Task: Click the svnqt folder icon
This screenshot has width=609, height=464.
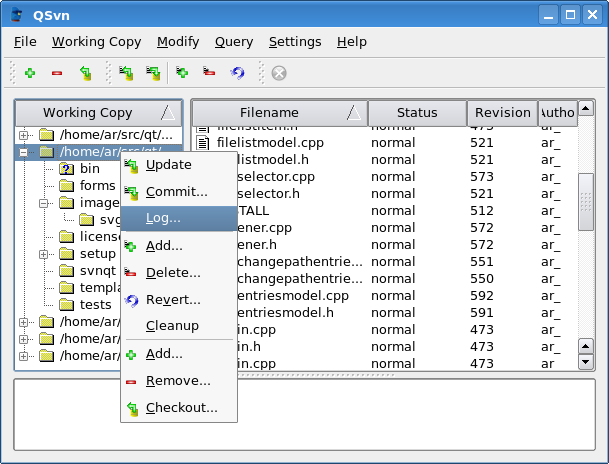Action: pos(66,271)
